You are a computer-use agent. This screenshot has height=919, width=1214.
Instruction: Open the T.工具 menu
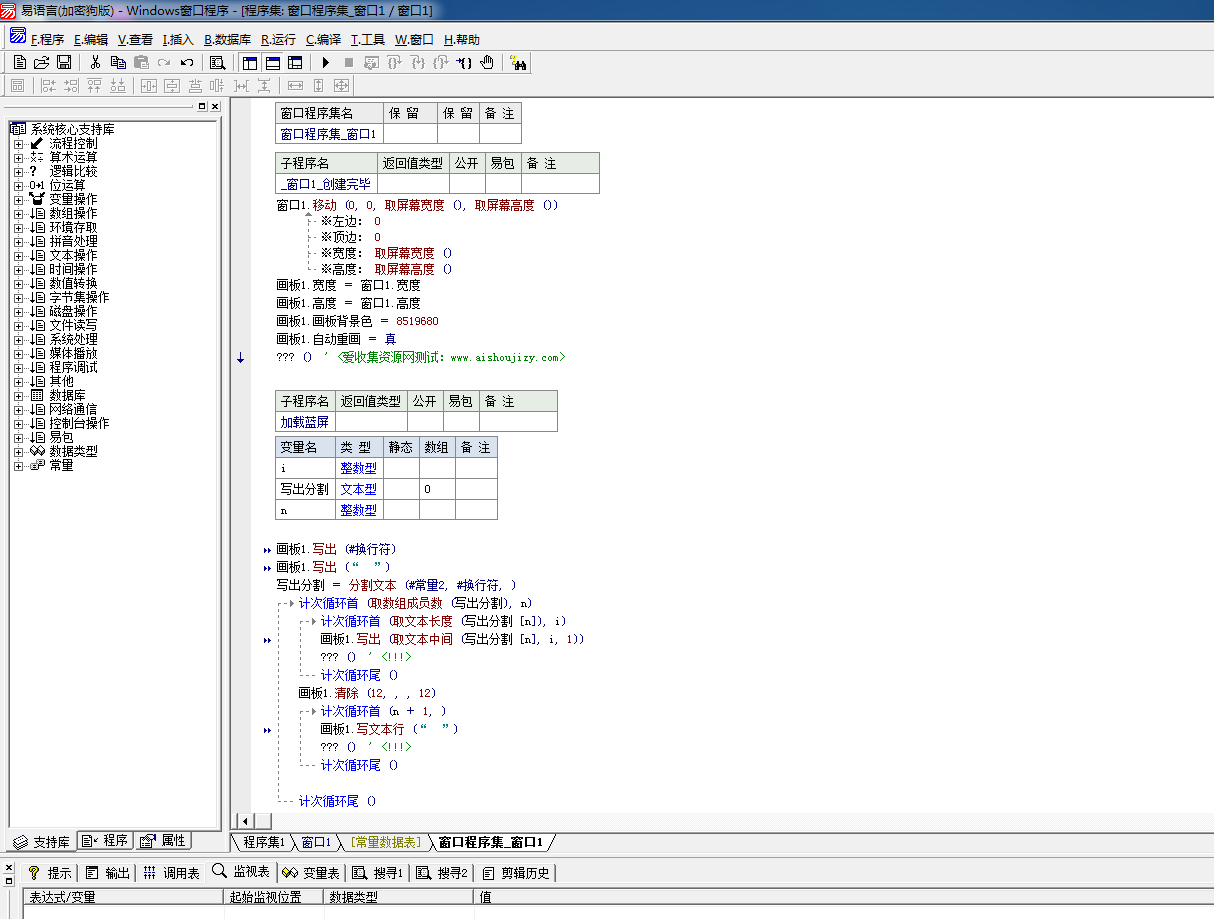pyautogui.click(x=368, y=40)
